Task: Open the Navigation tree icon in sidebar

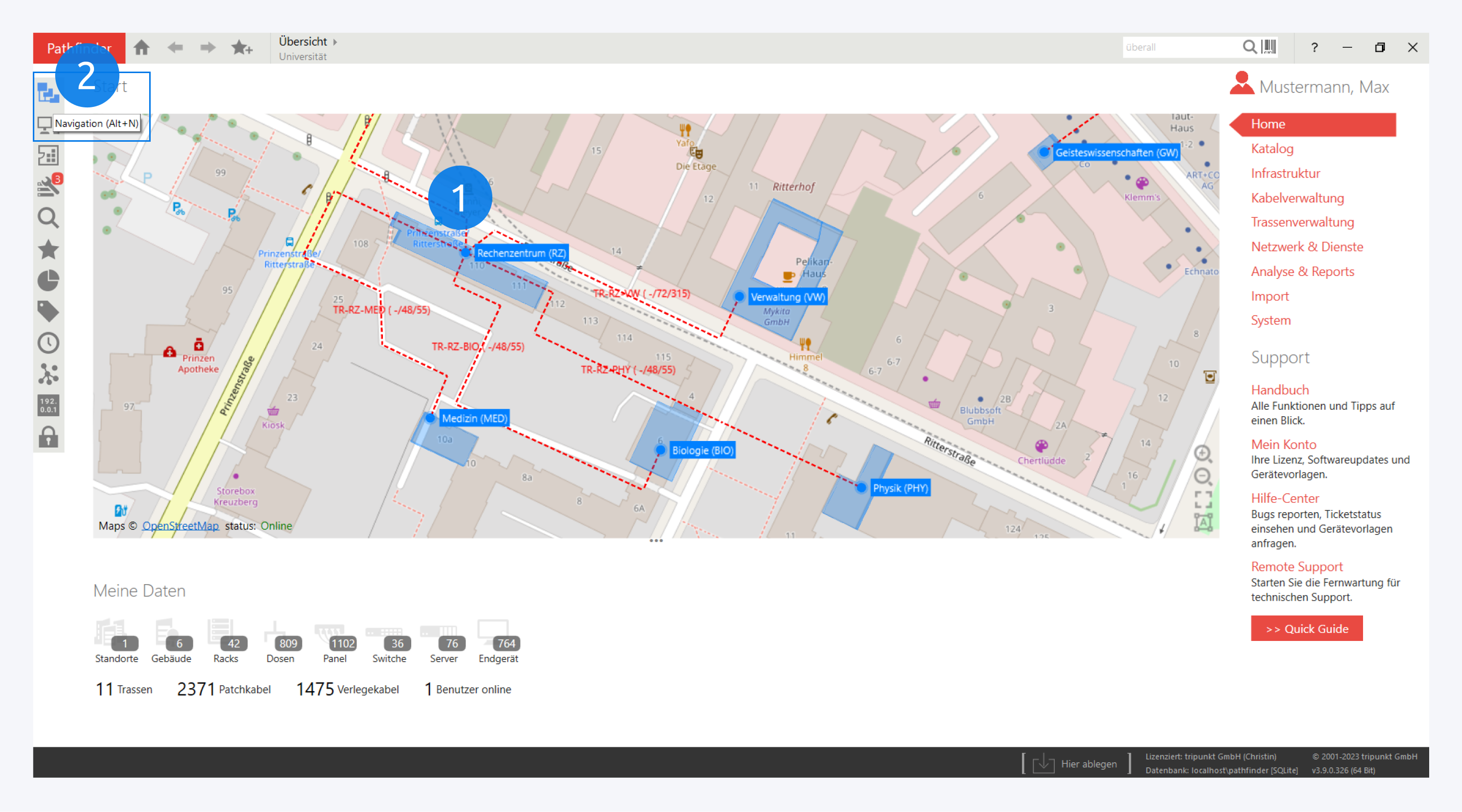Action: pos(48,92)
